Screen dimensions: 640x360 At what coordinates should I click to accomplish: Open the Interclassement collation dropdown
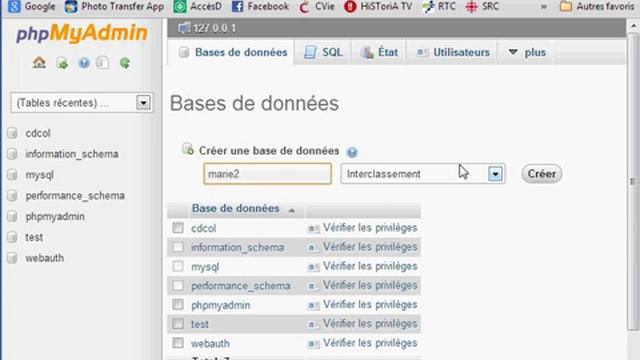coord(423,174)
